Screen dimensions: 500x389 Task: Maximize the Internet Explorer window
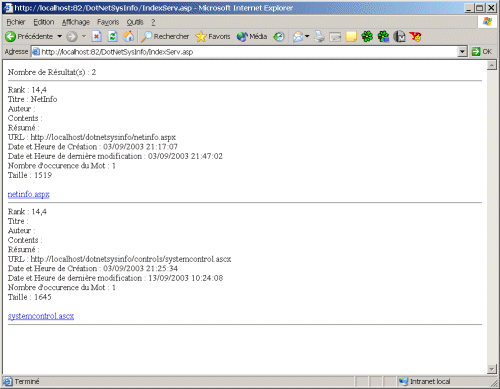pos(480,8)
